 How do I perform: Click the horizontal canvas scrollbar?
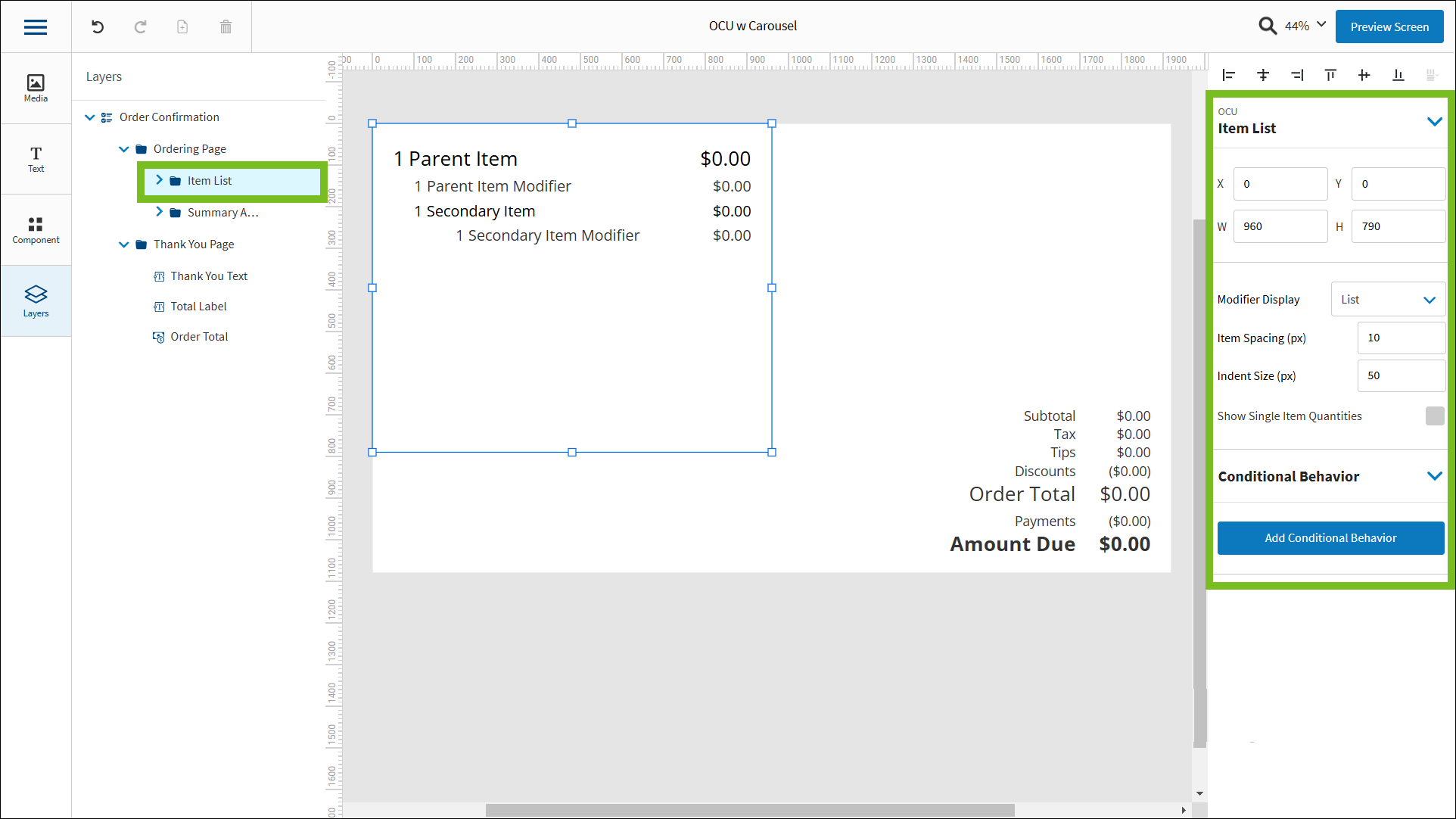(749, 810)
